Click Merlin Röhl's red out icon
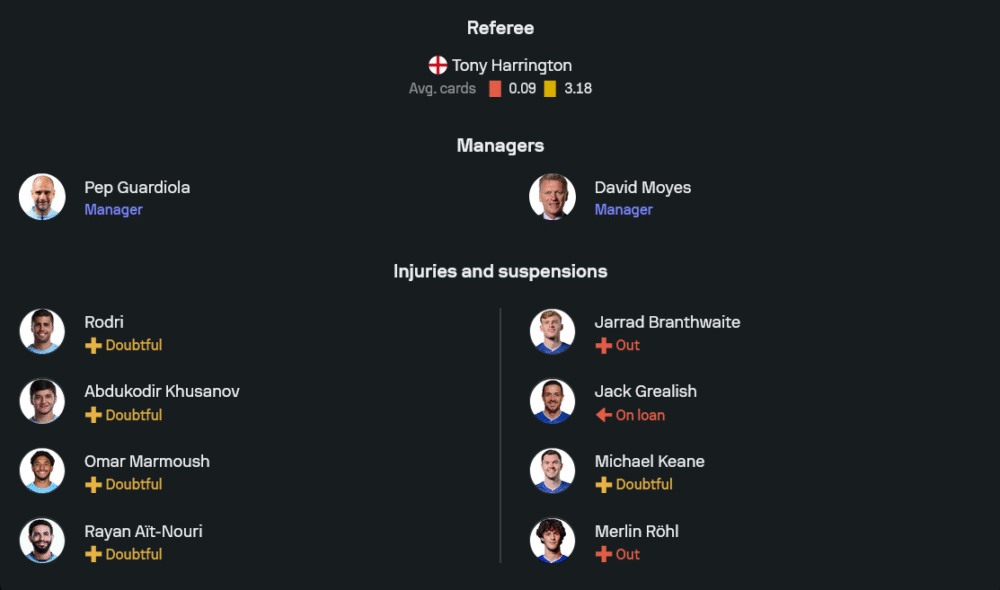Viewport: 1000px width, 590px height. 603,554
